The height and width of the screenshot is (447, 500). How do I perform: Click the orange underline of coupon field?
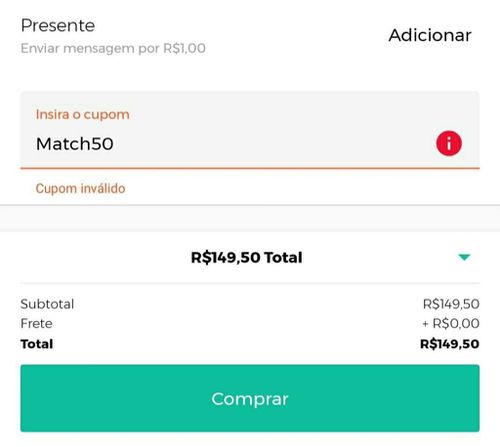coord(250,168)
